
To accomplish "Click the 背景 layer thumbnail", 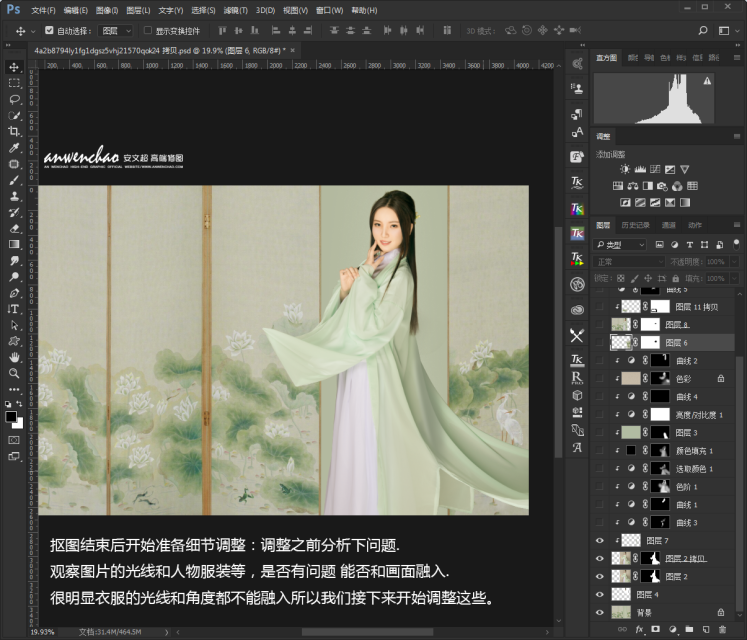I will tap(621, 612).
